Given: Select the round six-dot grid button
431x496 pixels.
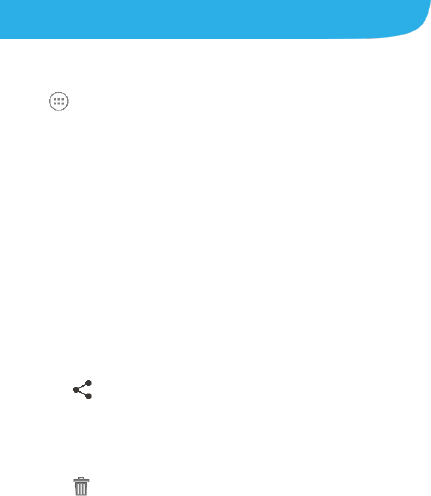Looking at the screenshot, I should [59, 101].
